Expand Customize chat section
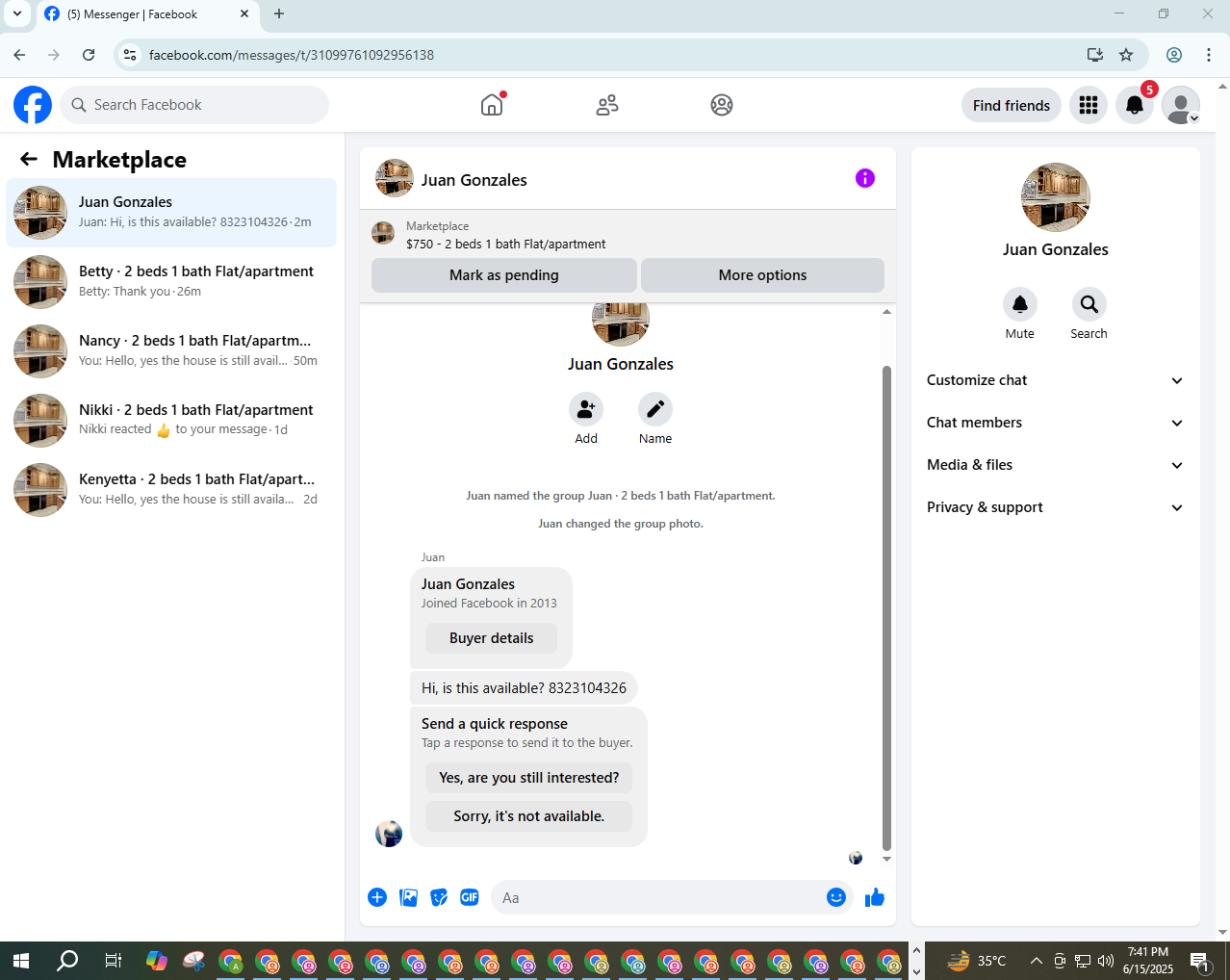1230x980 pixels. point(1056,380)
